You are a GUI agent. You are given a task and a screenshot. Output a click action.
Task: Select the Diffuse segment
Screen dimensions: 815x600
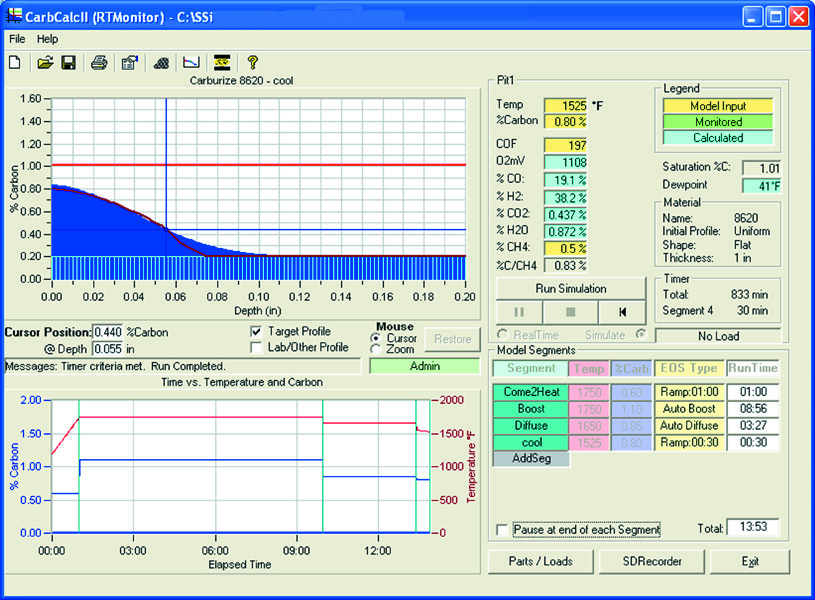click(x=531, y=425)
